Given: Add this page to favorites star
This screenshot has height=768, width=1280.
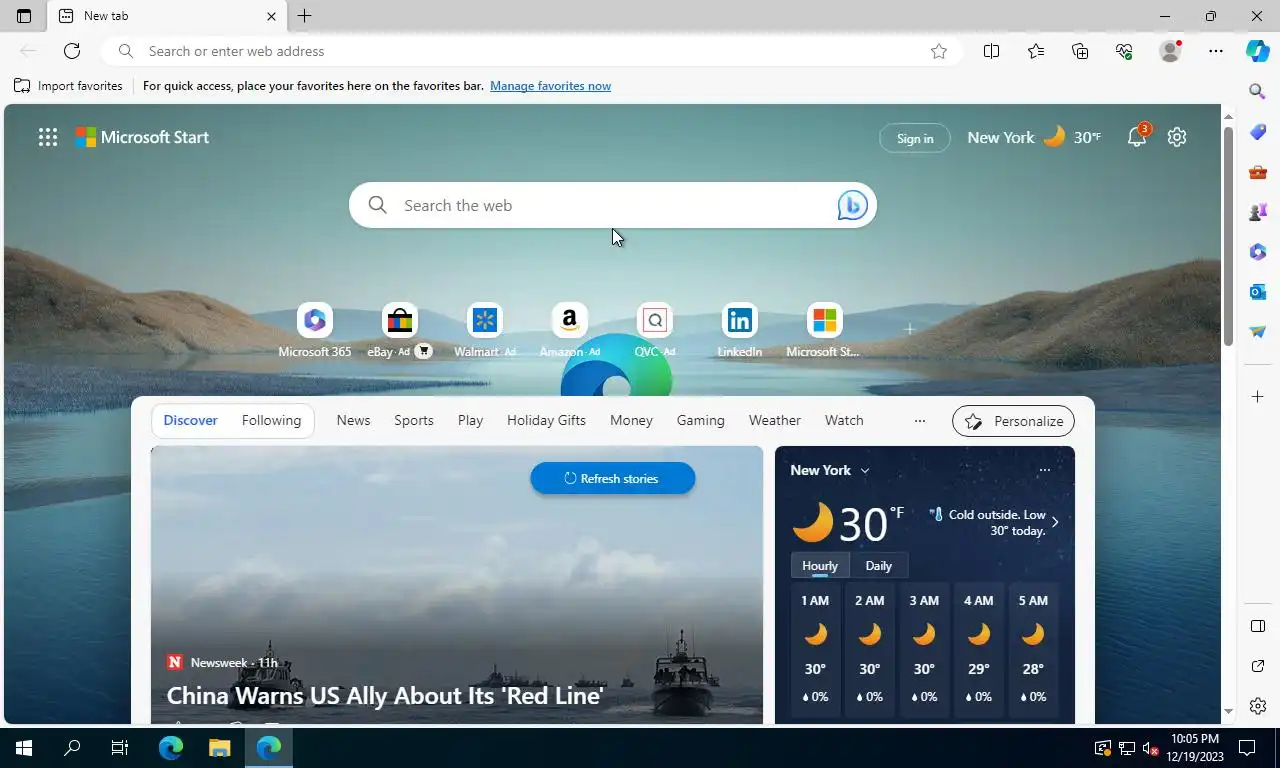Looking at the screenshot, I should coord(939,51).
